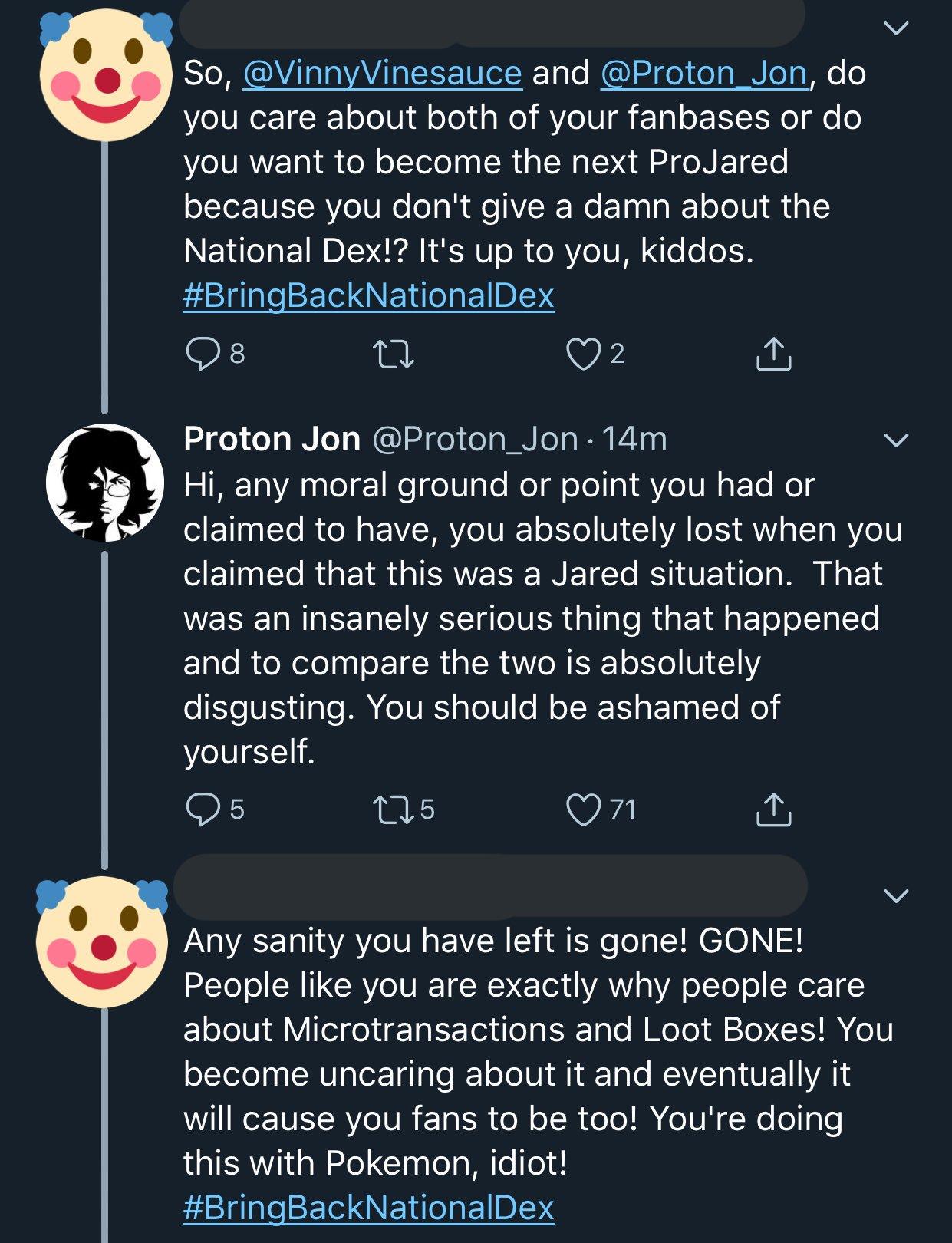The height and width of the screenshot is (1243, 952).
Task: Open the chevron menu on the last tweet
Action: pyautogui.click(x=896, y=895)
